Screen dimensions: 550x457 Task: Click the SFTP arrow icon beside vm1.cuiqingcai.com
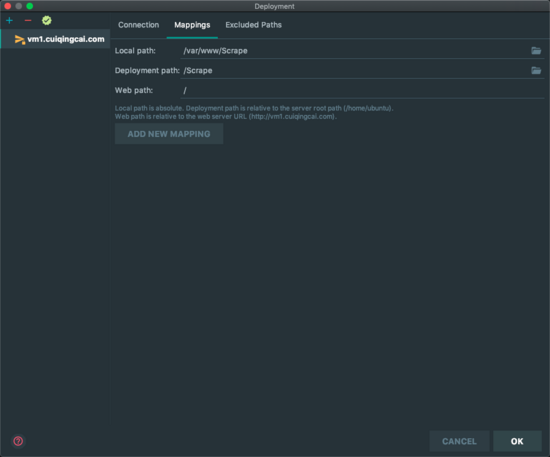[x=20, y=40]
